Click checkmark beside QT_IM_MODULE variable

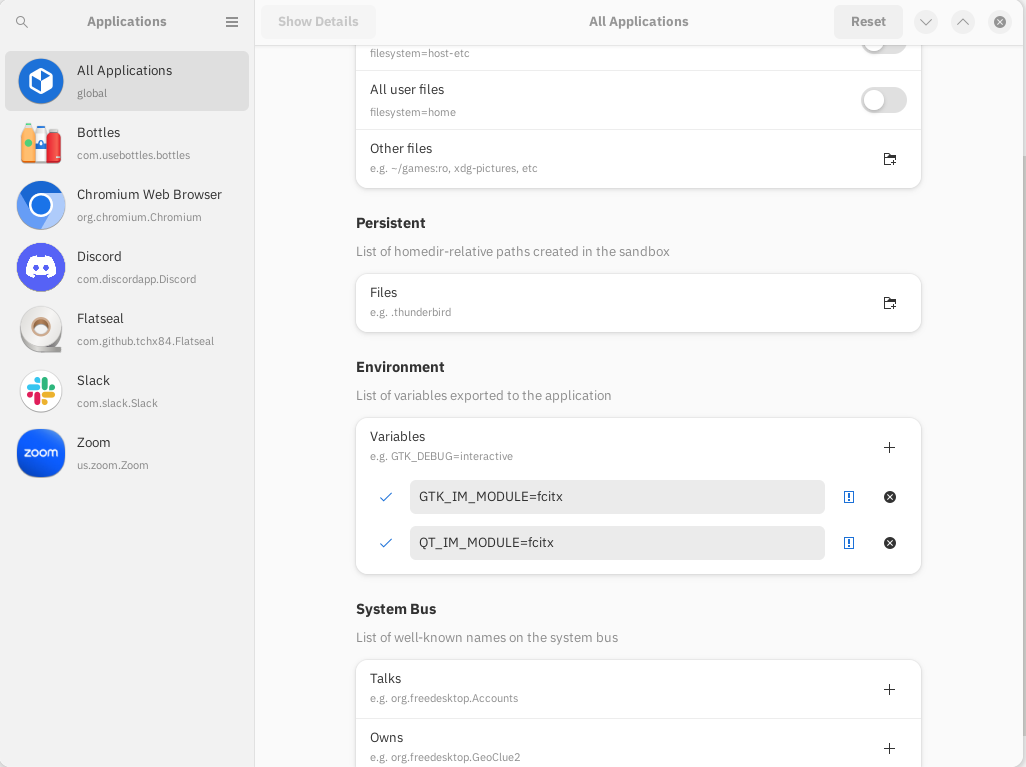[386, 543]
